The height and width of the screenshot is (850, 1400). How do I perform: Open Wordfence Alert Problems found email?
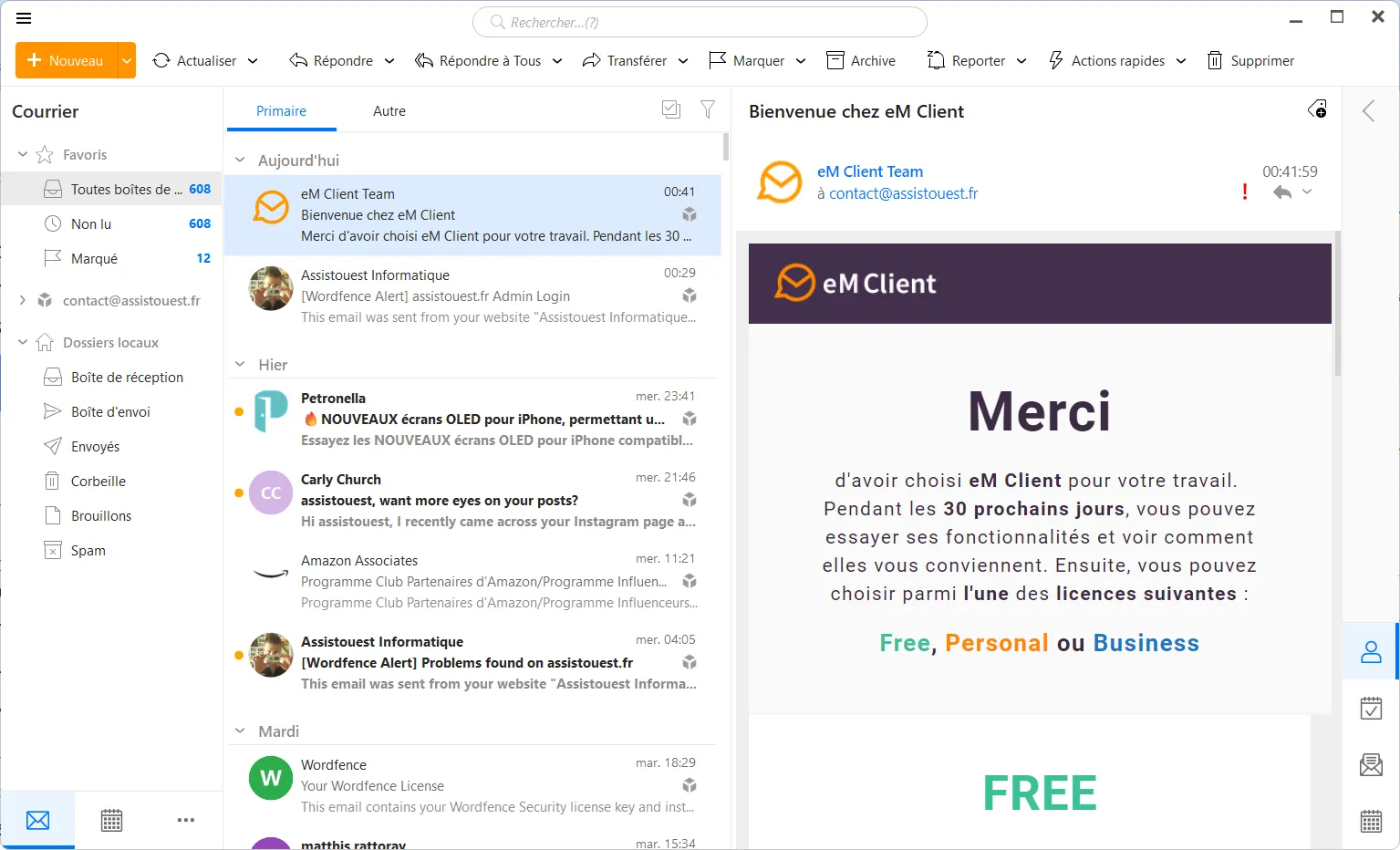(472, 663)
